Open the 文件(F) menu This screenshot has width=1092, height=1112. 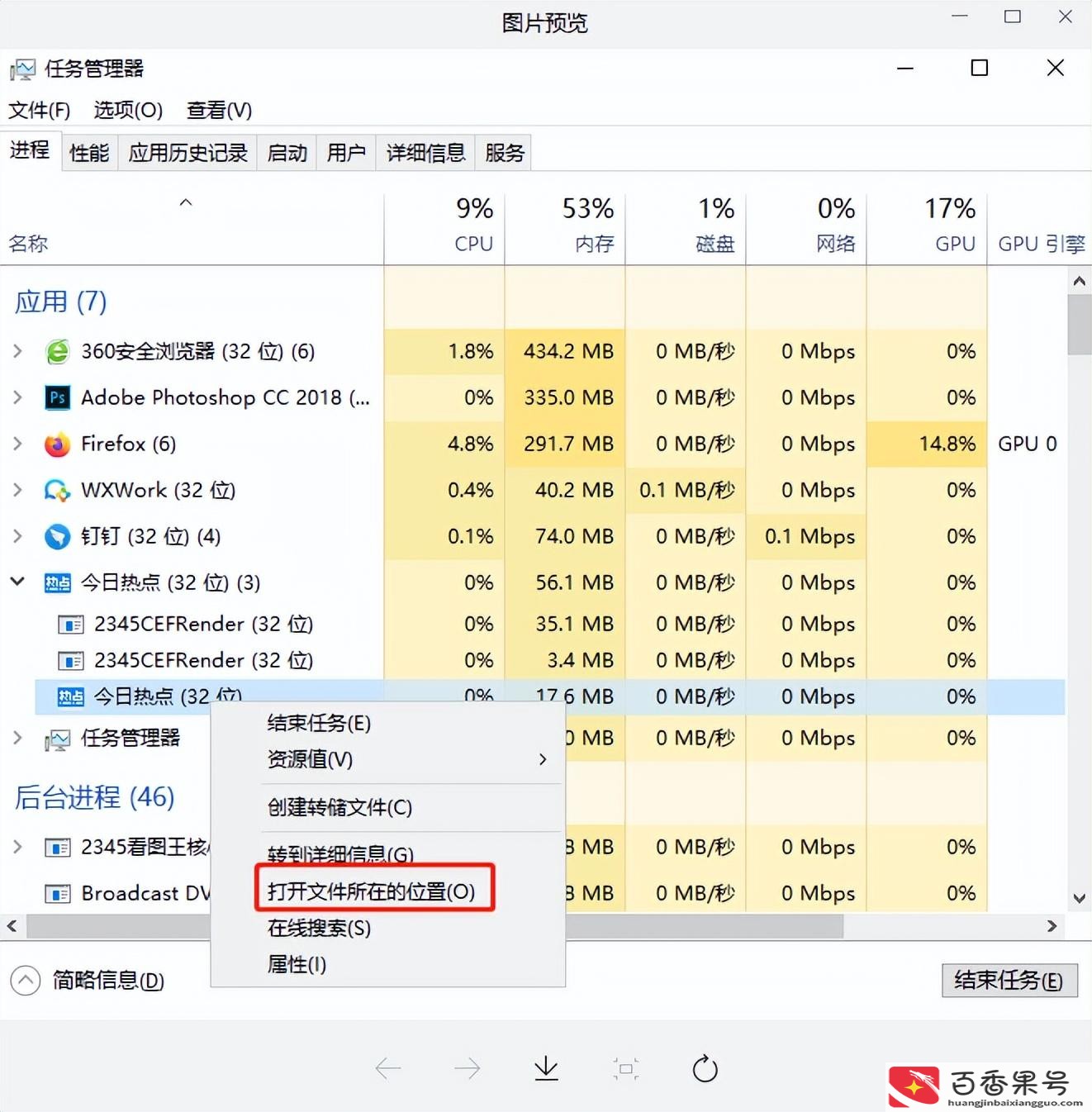coord(40,110)
